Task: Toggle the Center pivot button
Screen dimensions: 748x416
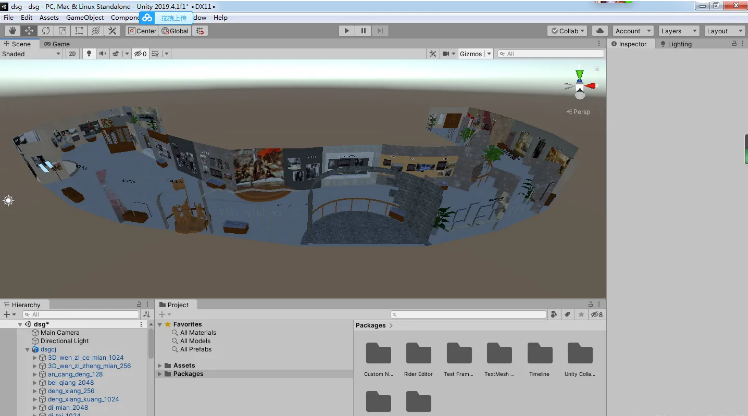Action: [x=141, y=31]
